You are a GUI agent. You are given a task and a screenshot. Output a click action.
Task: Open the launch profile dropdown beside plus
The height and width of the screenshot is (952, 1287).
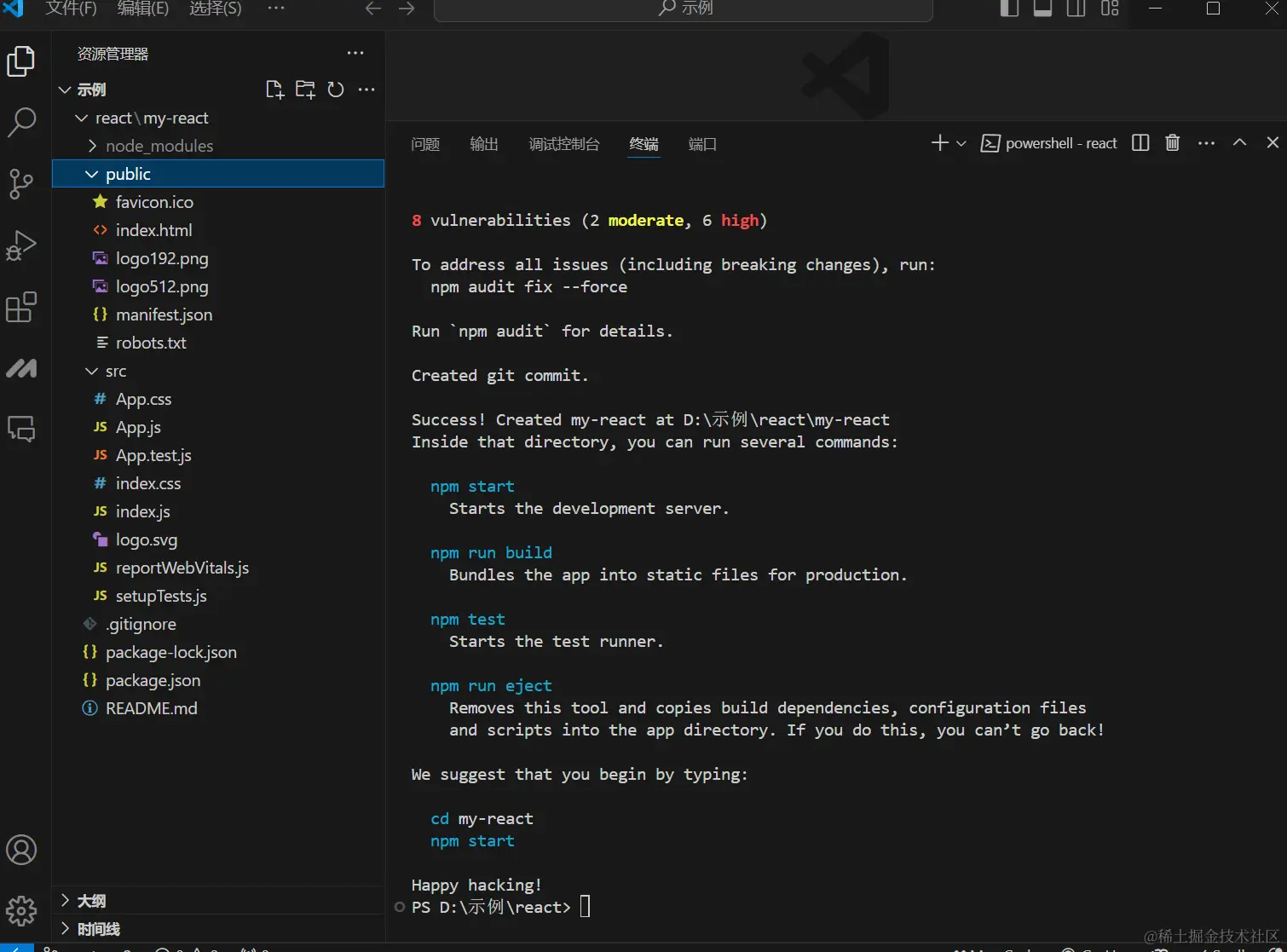pos(961,143)
